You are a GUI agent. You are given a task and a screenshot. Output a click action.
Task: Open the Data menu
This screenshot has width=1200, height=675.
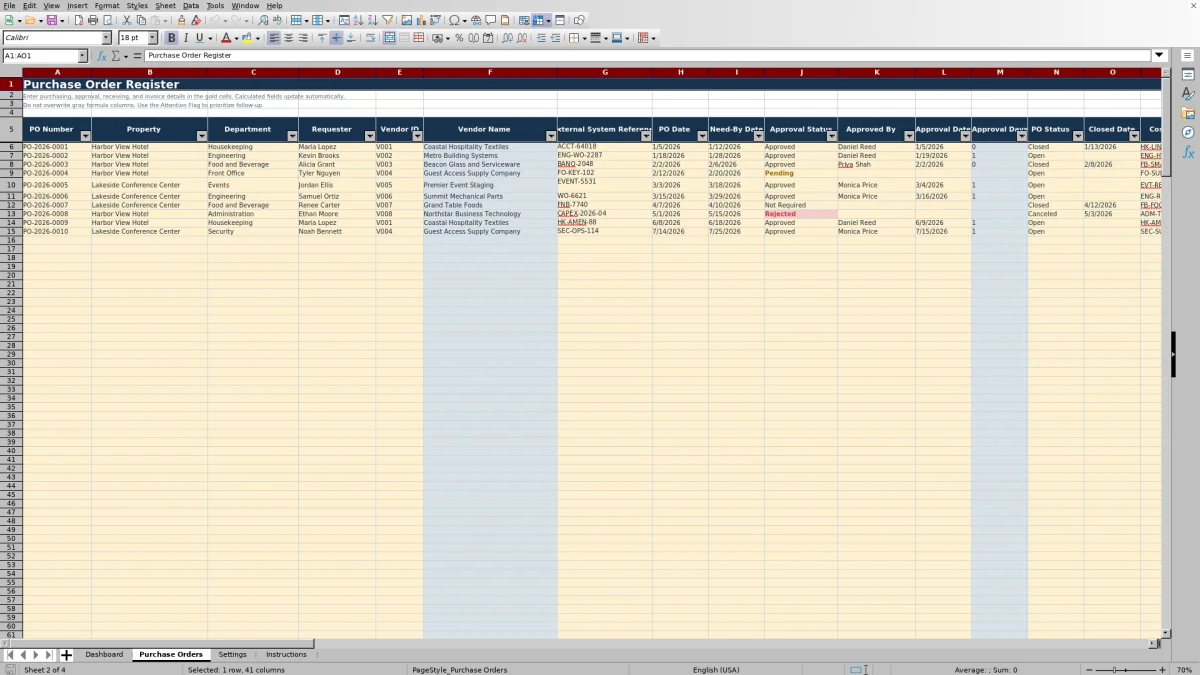coord(191,5)
